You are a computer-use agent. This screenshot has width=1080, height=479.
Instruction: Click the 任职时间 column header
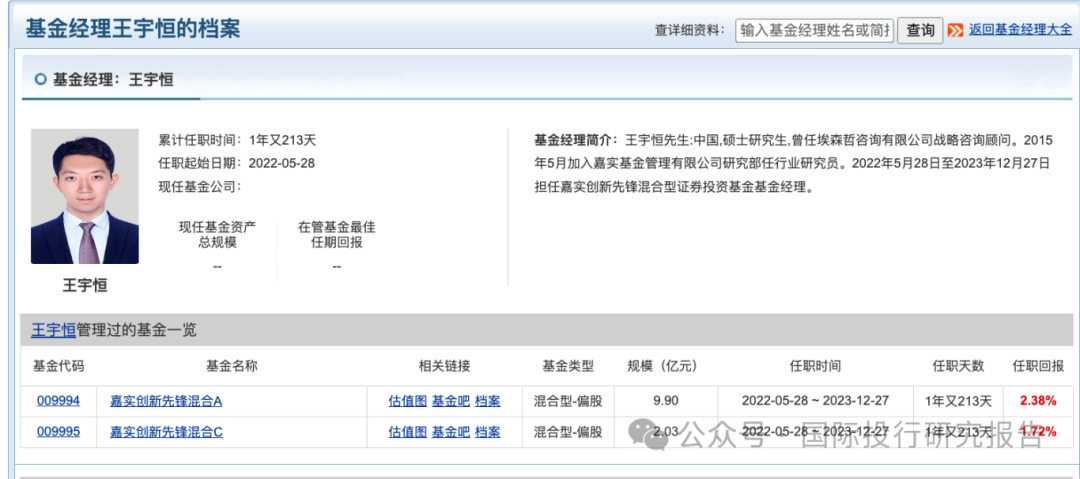pos(815,366)
